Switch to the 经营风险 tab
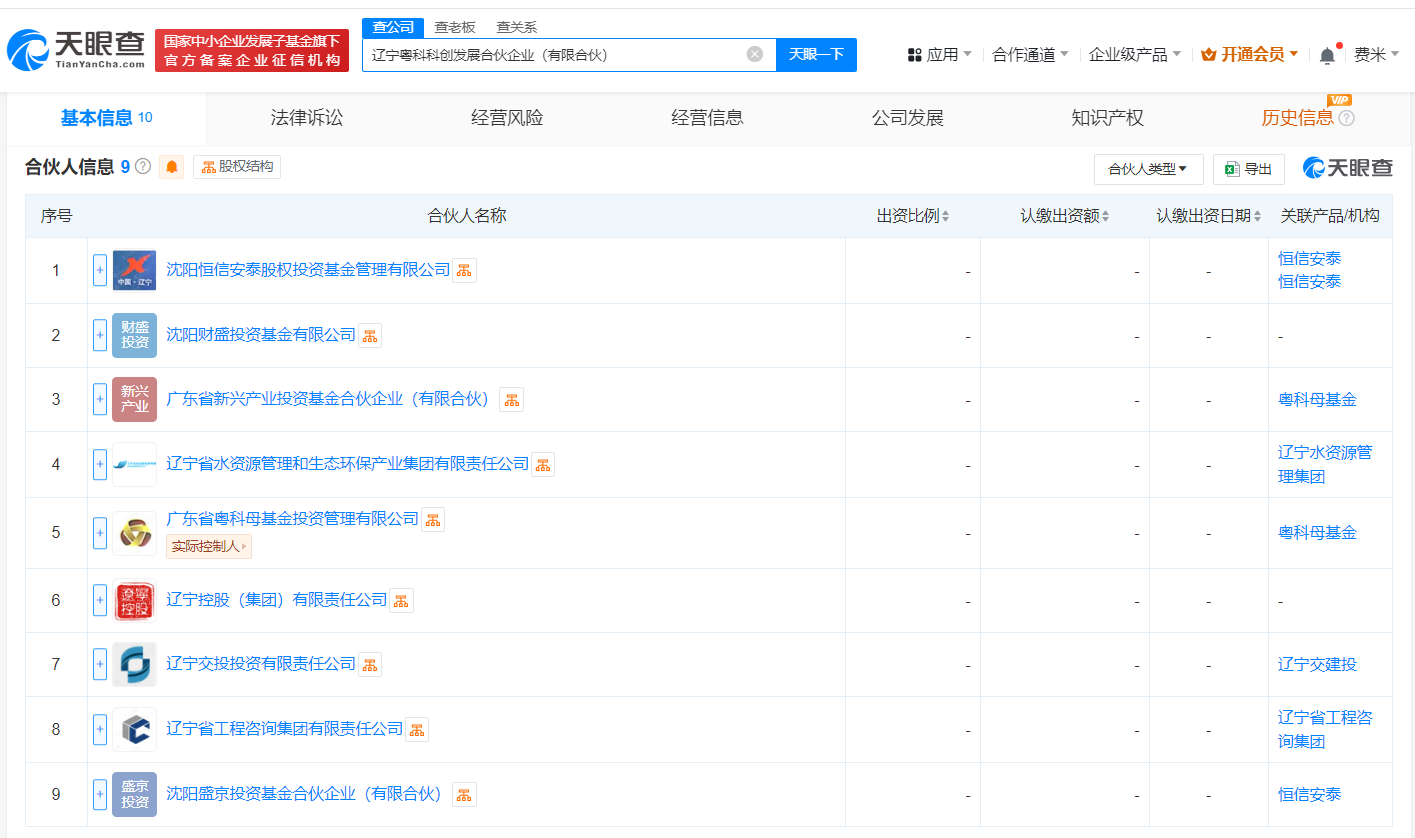The image size is (1415, 838). point(507,118)
